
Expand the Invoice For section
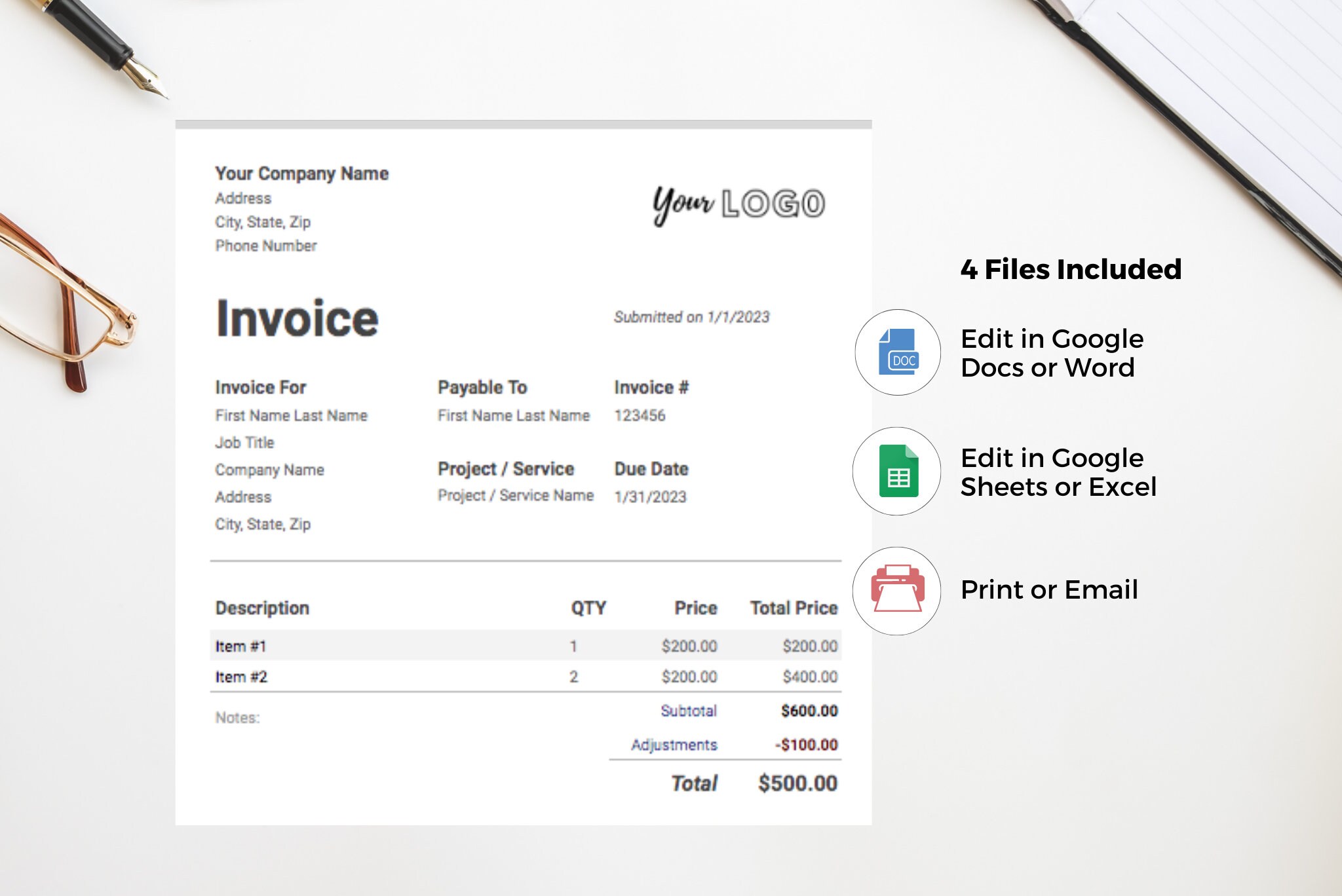pos(261,387)
